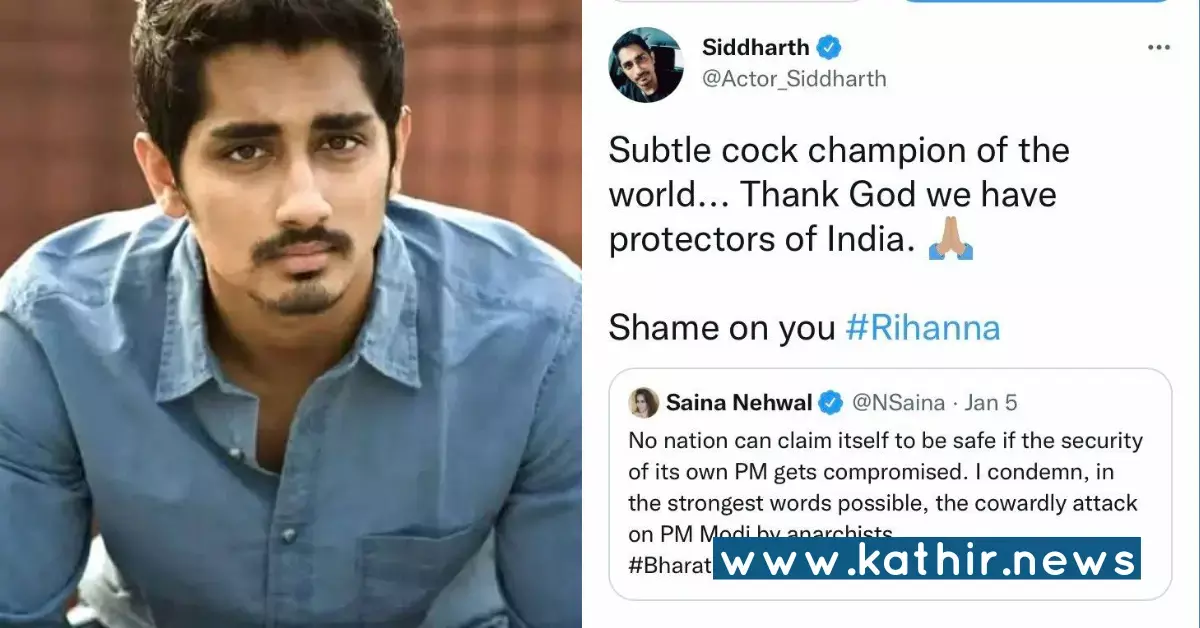Image resolution: width=1200 pixels, height=628 pixels.
Task: Open Saina Nehwal's small avatar
Action: tap(643, 402)
